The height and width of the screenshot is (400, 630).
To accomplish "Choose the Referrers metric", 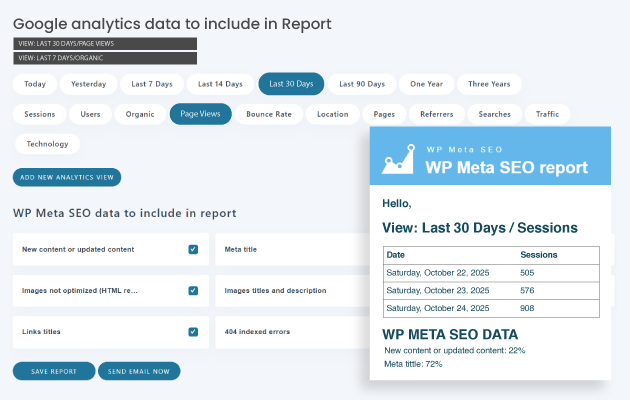I will coord(436,114).
